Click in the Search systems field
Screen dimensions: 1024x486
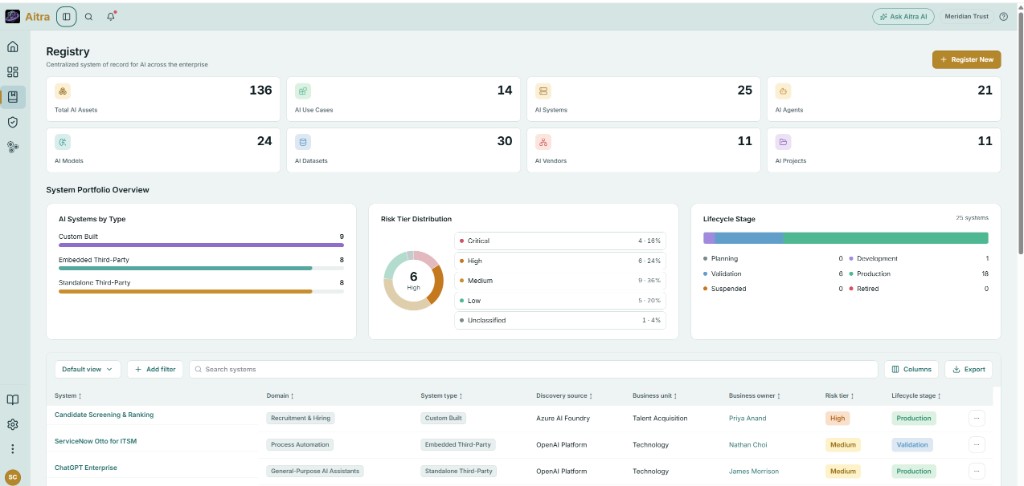coord(534,369)
